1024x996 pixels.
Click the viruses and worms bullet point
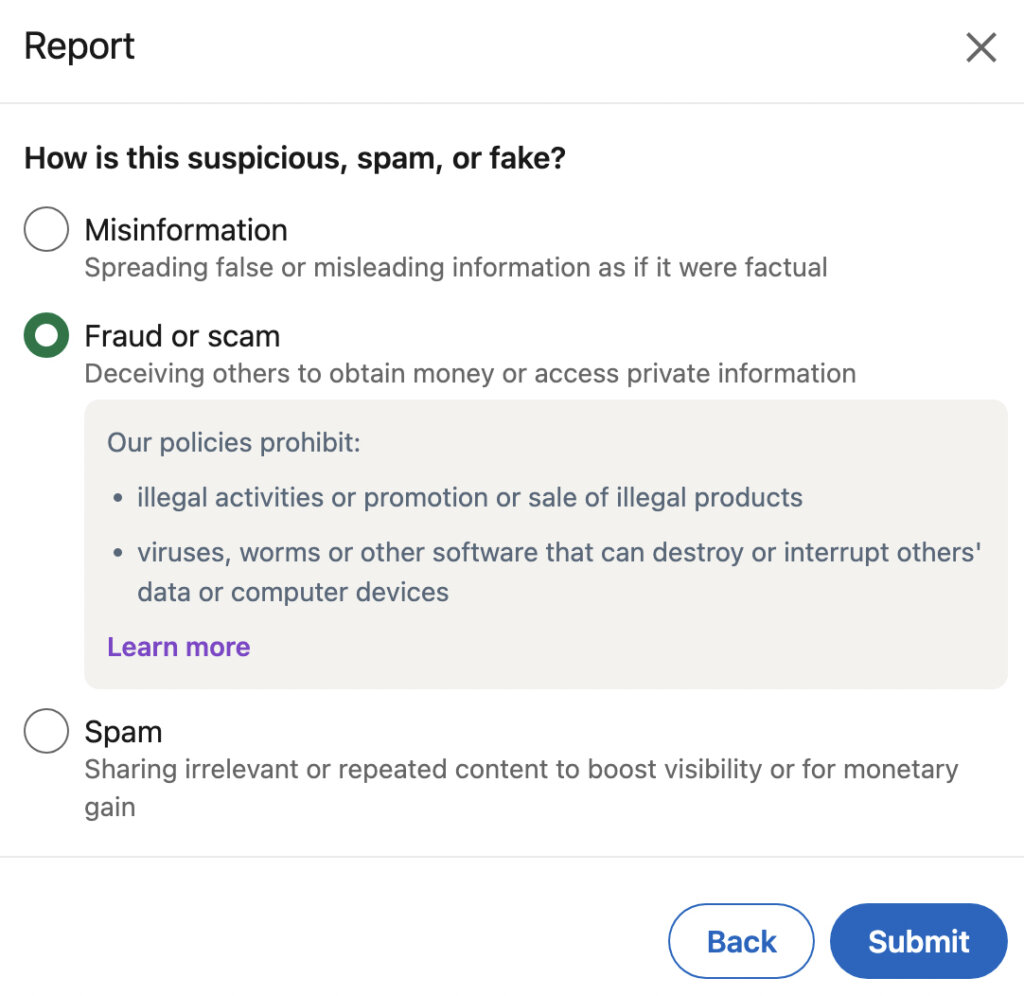[550, 570]
